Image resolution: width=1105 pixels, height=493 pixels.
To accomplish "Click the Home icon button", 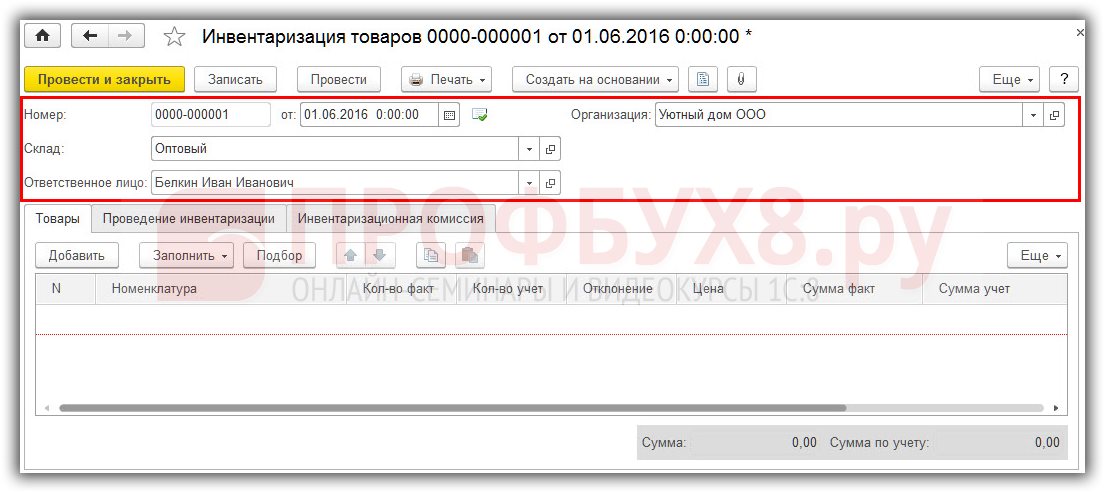I will pos(42,36).
